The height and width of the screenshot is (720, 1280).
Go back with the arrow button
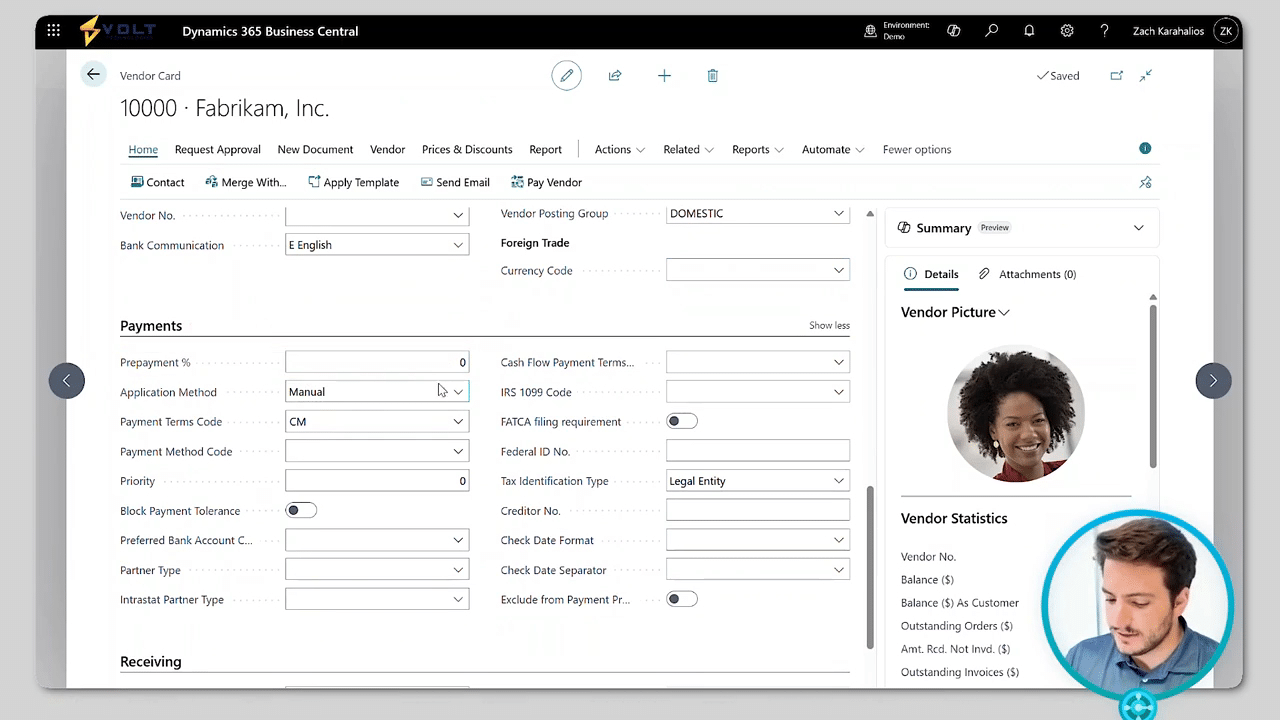93,74
